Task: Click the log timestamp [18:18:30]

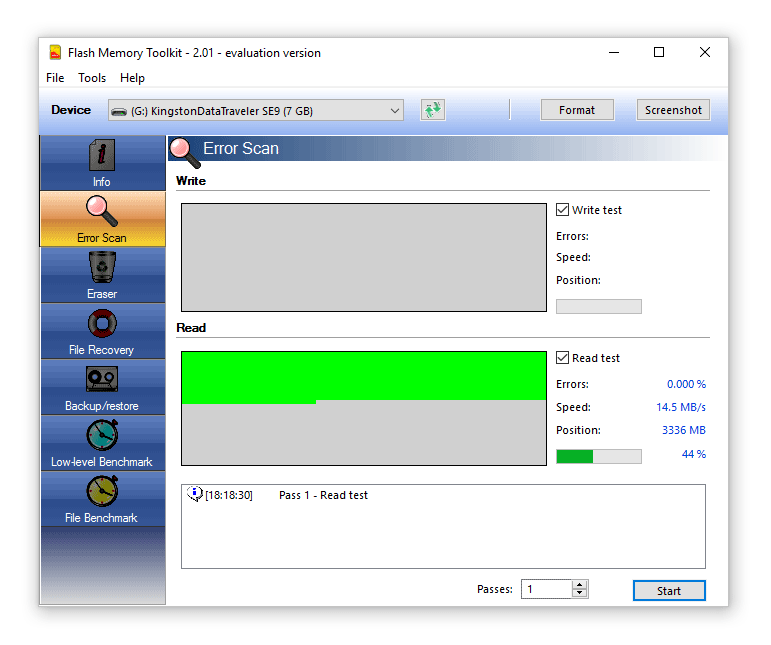Action: 229,495
